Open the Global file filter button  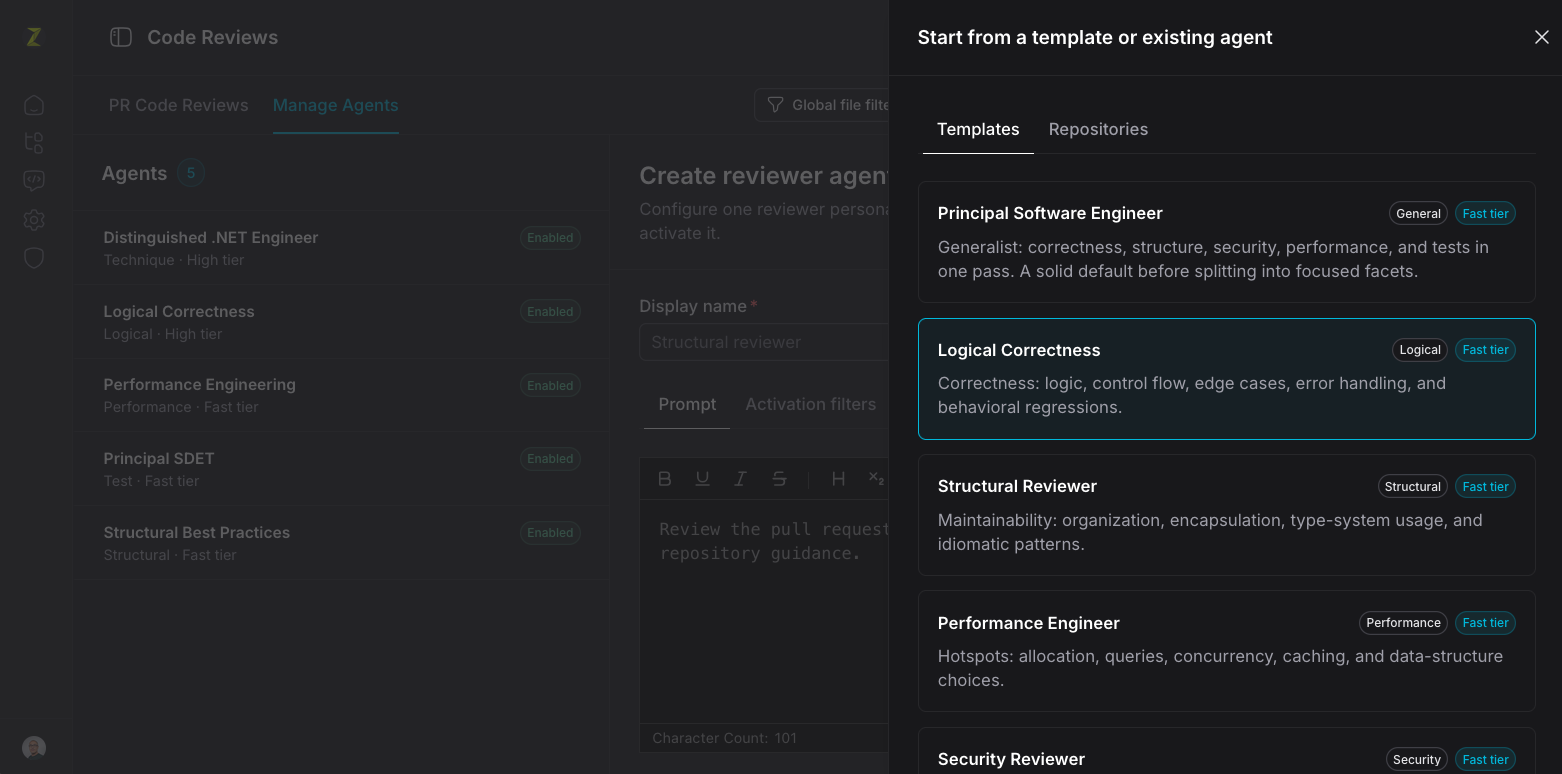(x=822, y=105)
